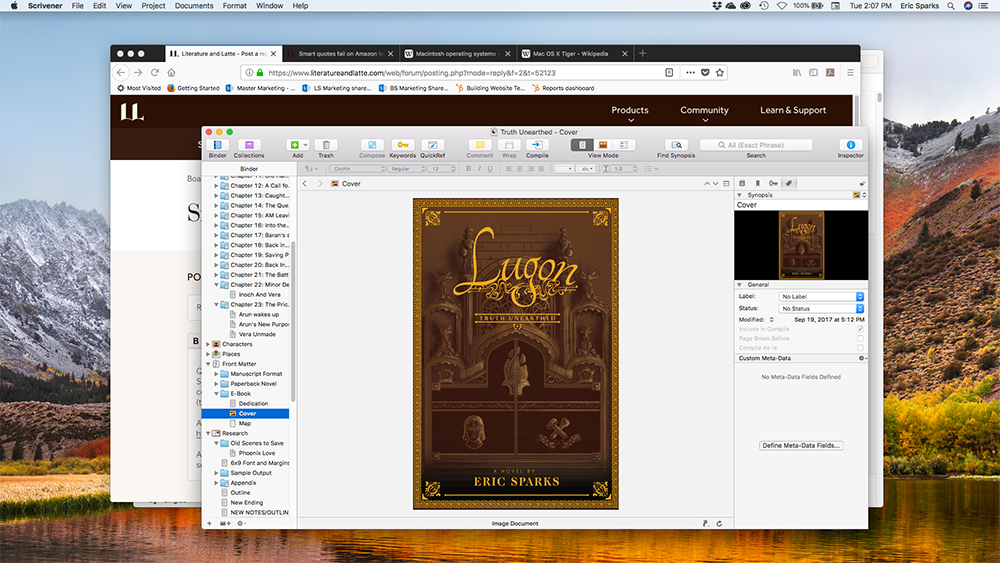This screenshot has width=1000, height=563.
Task: Toggle underline formatting
Action: (490, 169)
